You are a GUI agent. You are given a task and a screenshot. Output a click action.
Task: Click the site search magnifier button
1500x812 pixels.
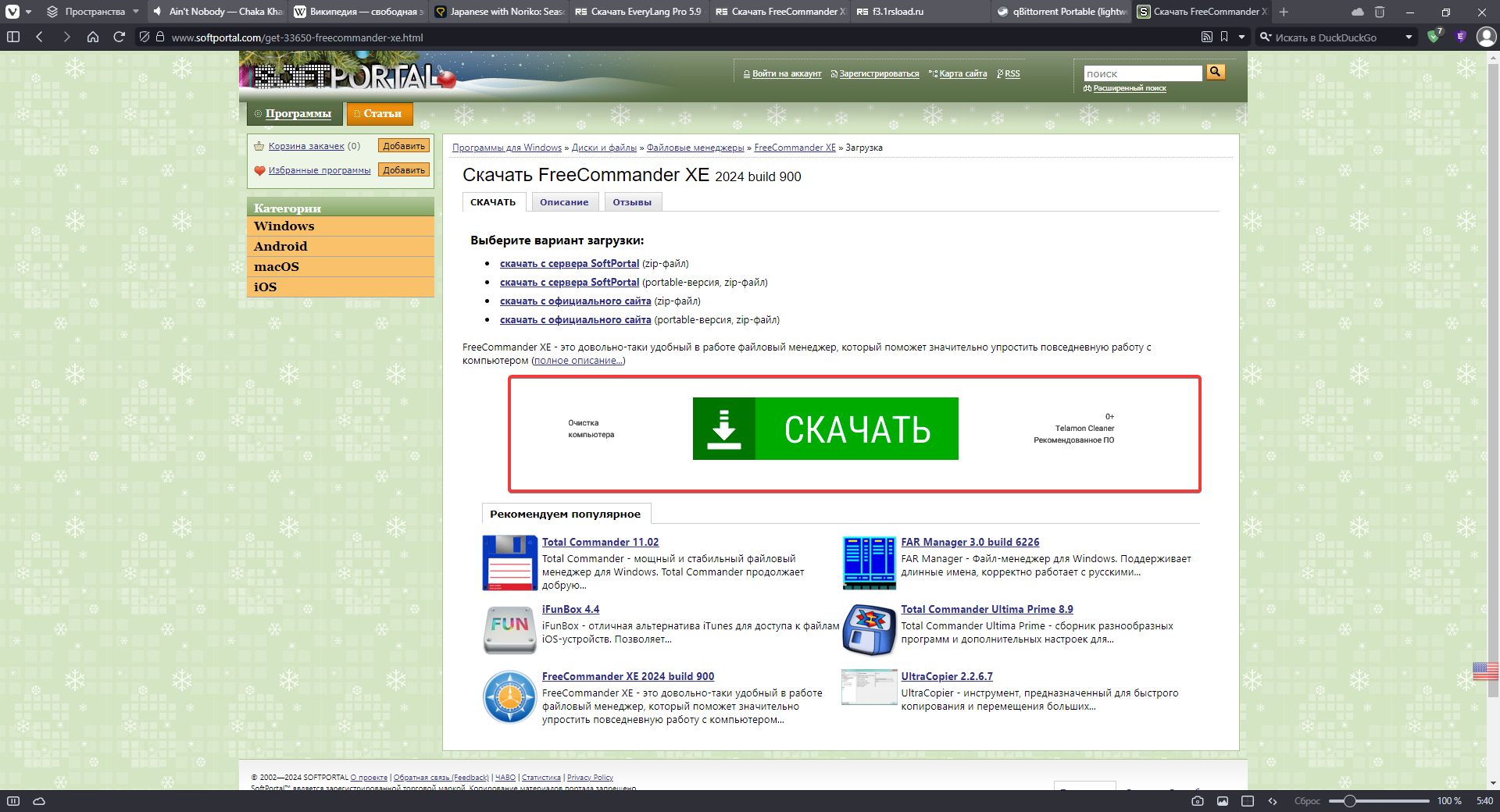tap(1215, 73)
